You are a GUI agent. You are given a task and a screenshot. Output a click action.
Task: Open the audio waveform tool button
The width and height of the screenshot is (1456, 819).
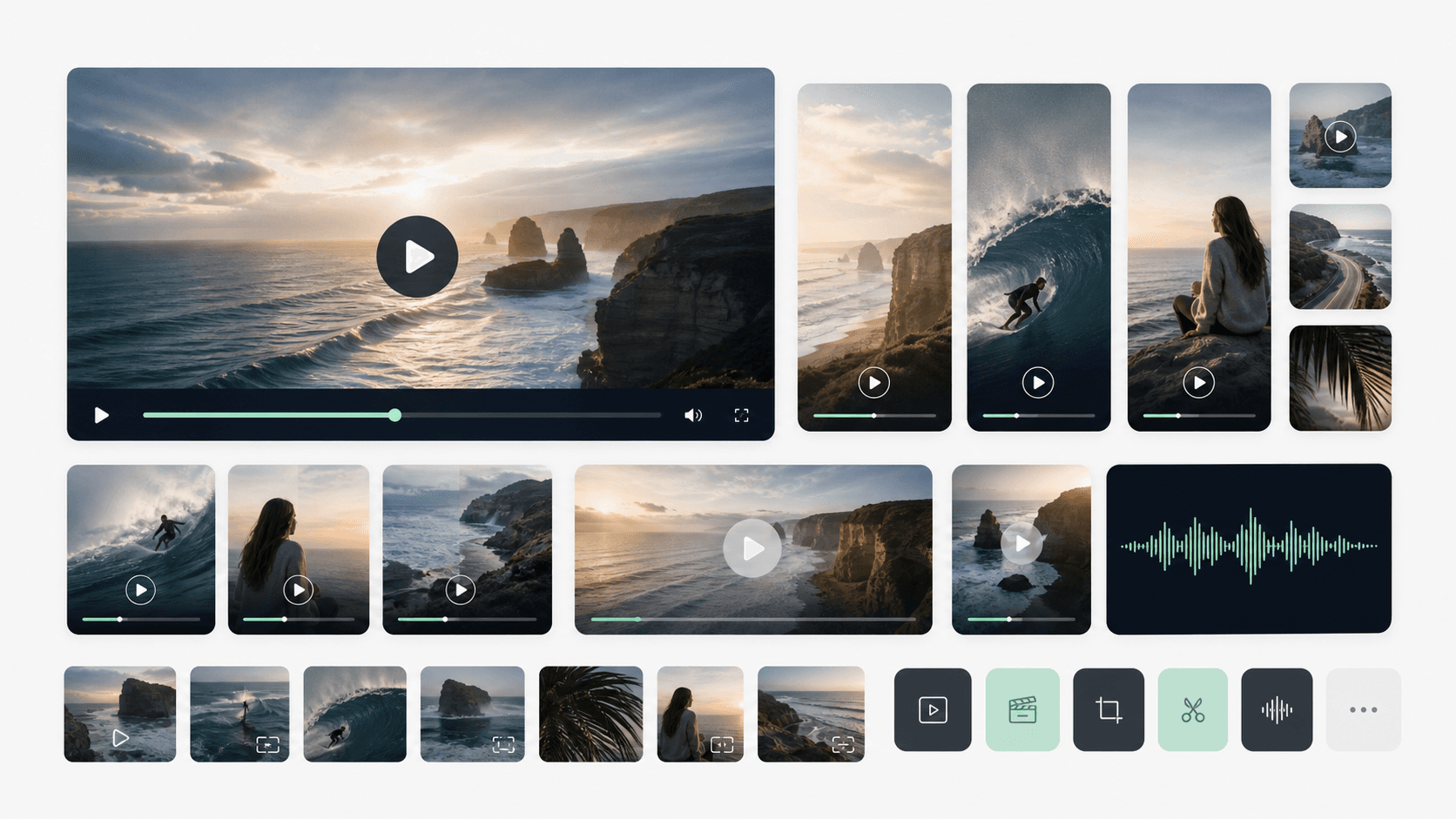(x=1277, y=709)
